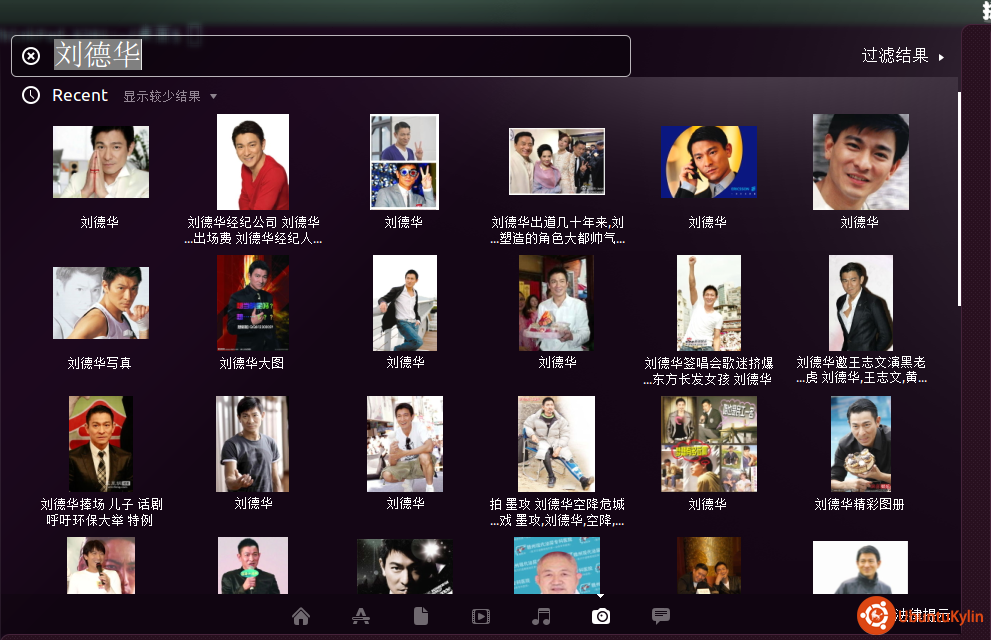Open the Social messages lens
The height and width of the screenshot is (640, 991).
click(x=661, y=616)
